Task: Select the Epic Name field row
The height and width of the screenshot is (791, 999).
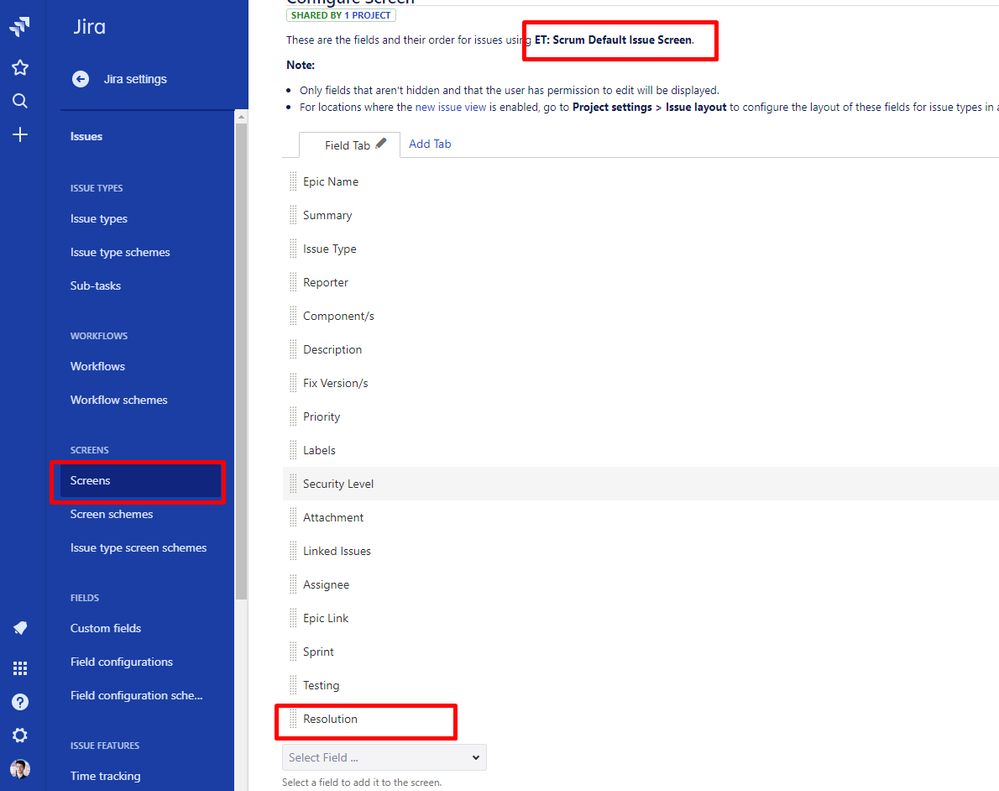Action: 640,182
